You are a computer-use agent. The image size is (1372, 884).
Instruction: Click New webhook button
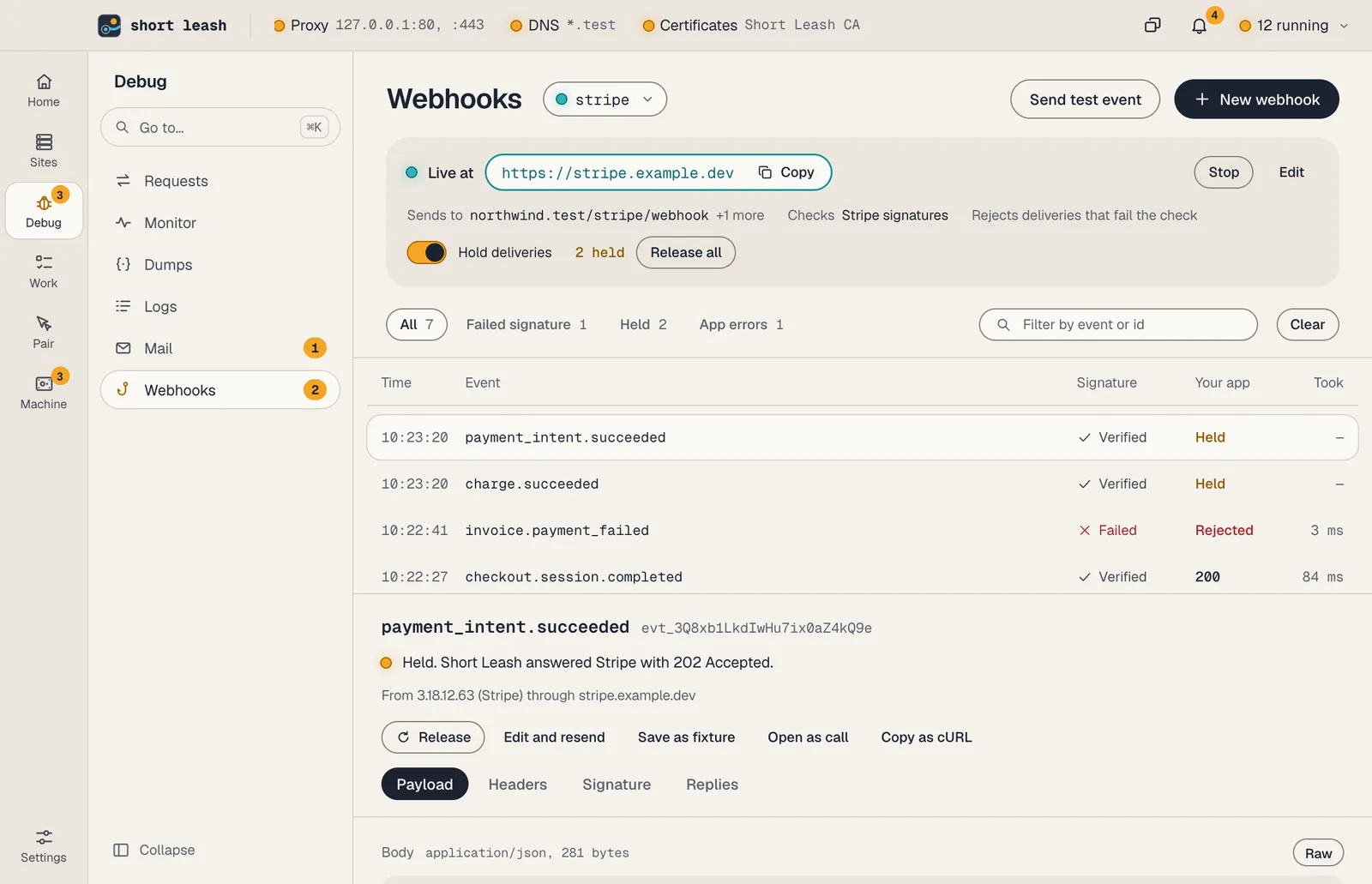point(1256,99)
